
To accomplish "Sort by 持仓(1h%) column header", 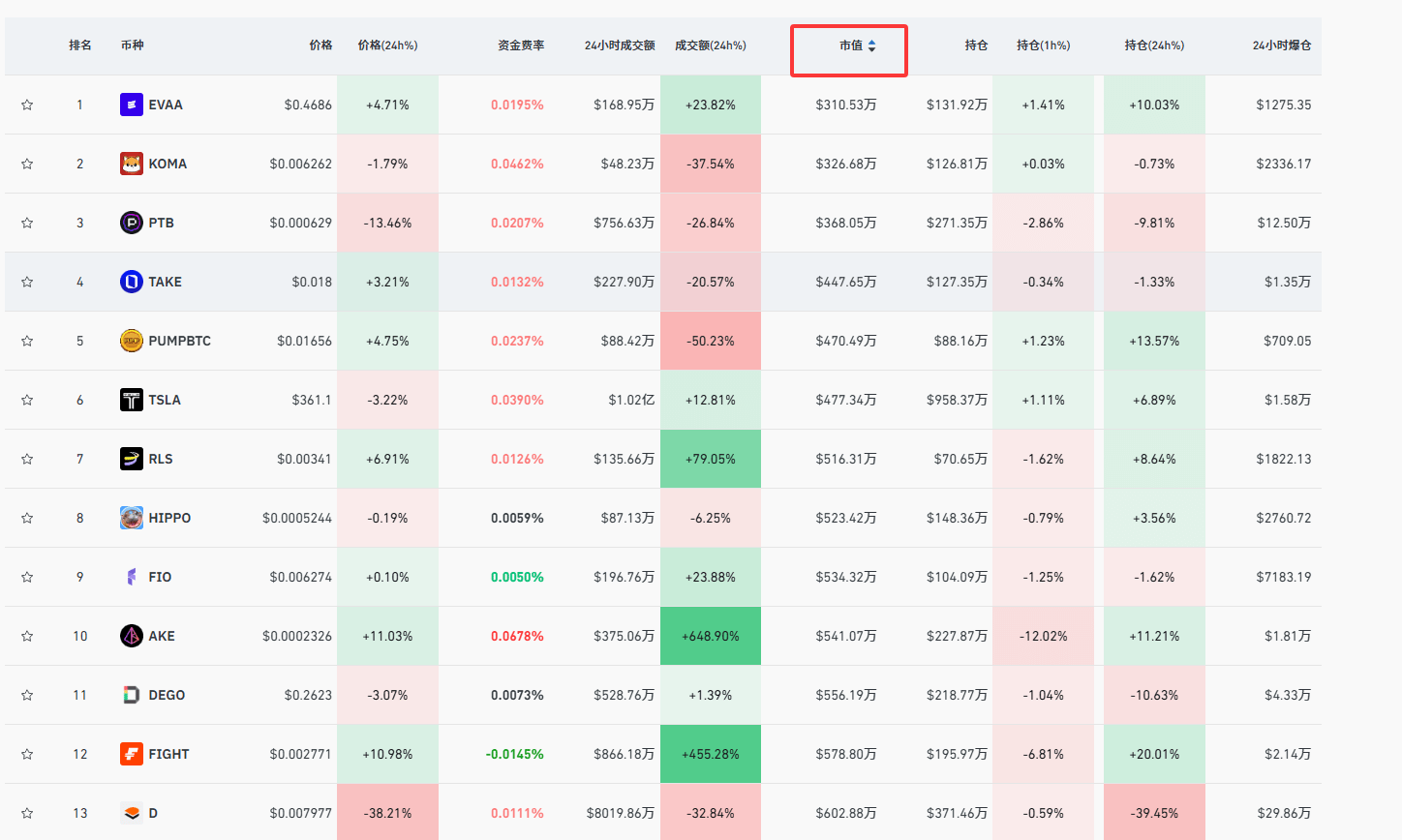I will (1044, 45).
